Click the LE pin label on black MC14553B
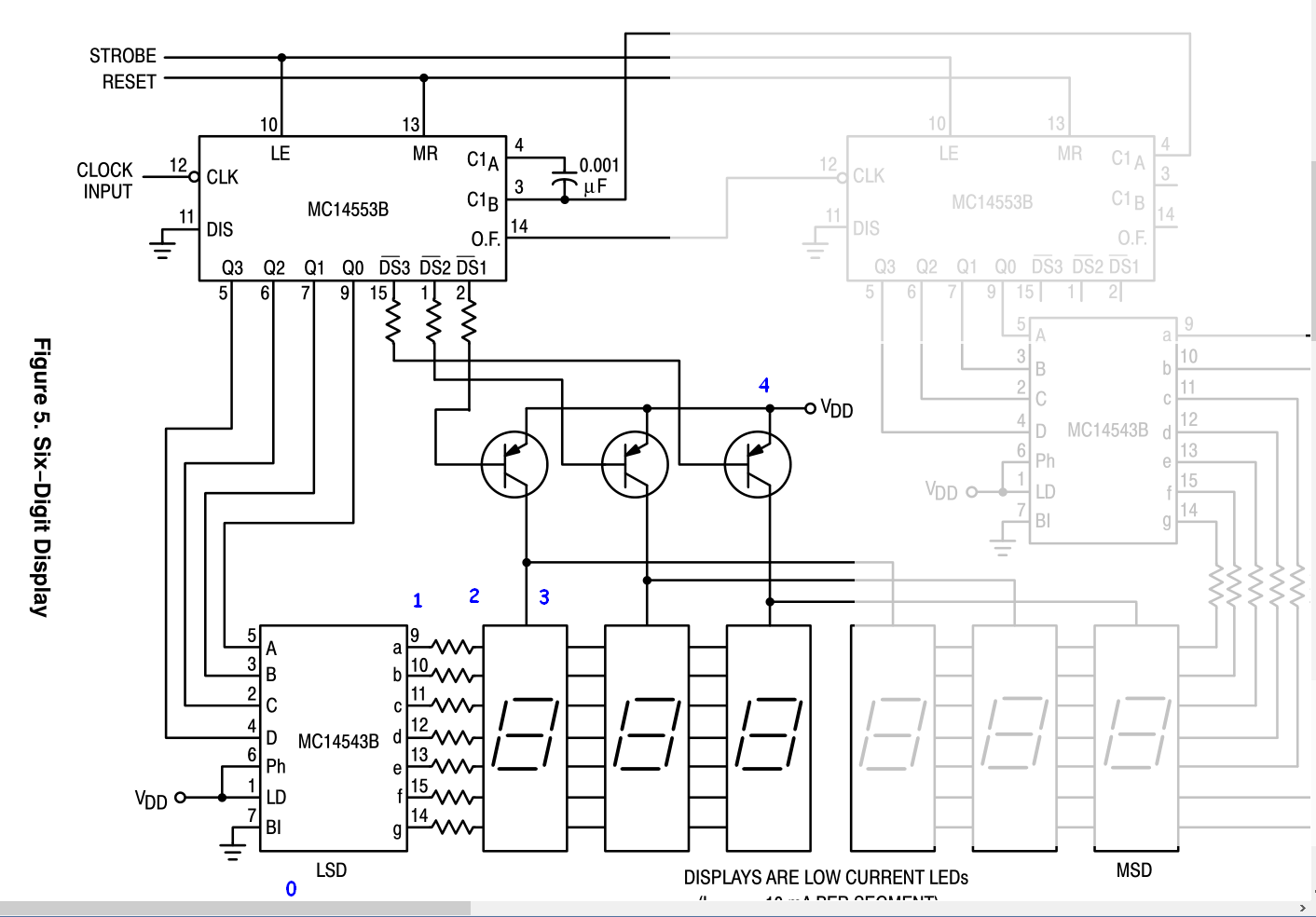This screenshot has height=917, width=1316. tap(281, 154)
